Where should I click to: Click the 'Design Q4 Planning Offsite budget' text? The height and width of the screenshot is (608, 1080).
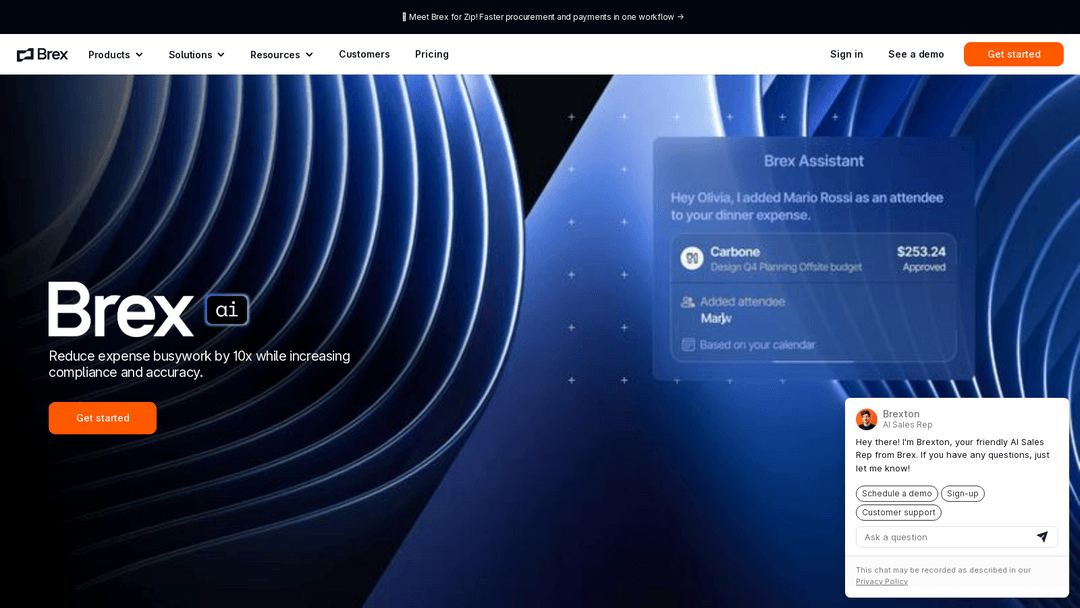click(x=786, y=267)
